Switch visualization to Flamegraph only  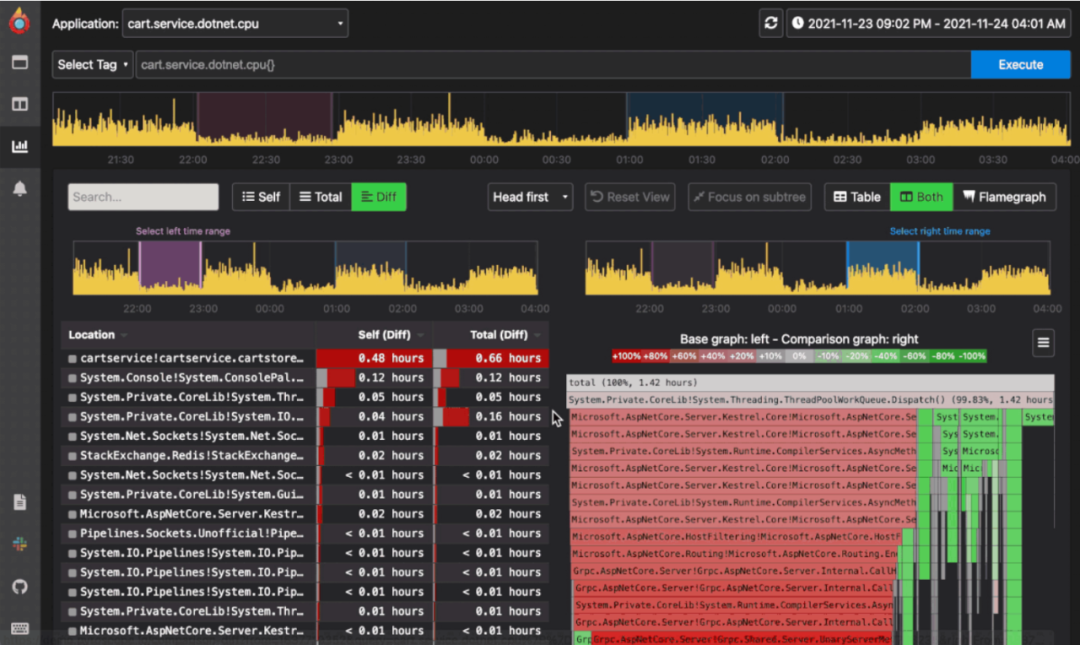point(1005,196)
